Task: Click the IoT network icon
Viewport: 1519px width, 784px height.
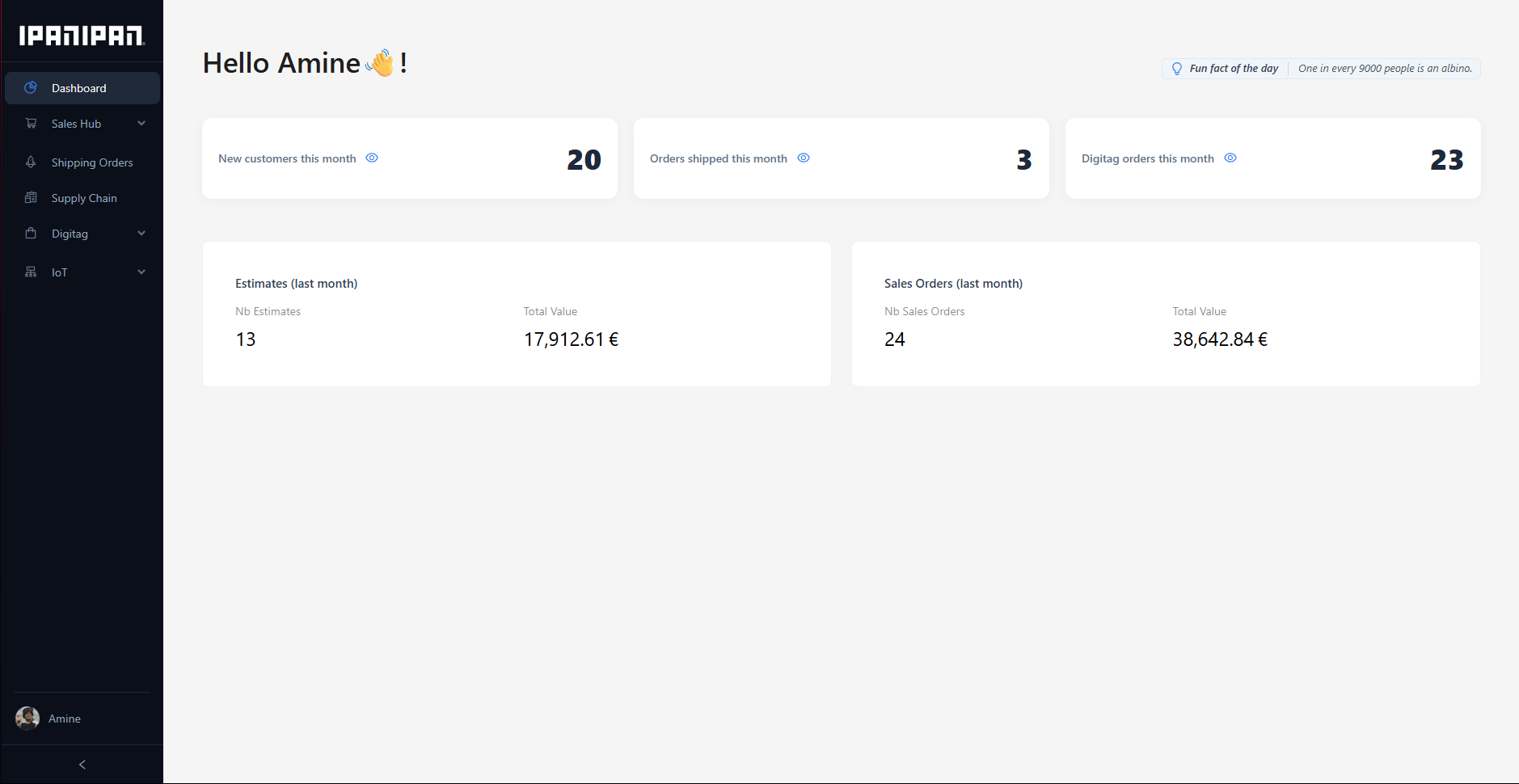Action: point(31,272)
